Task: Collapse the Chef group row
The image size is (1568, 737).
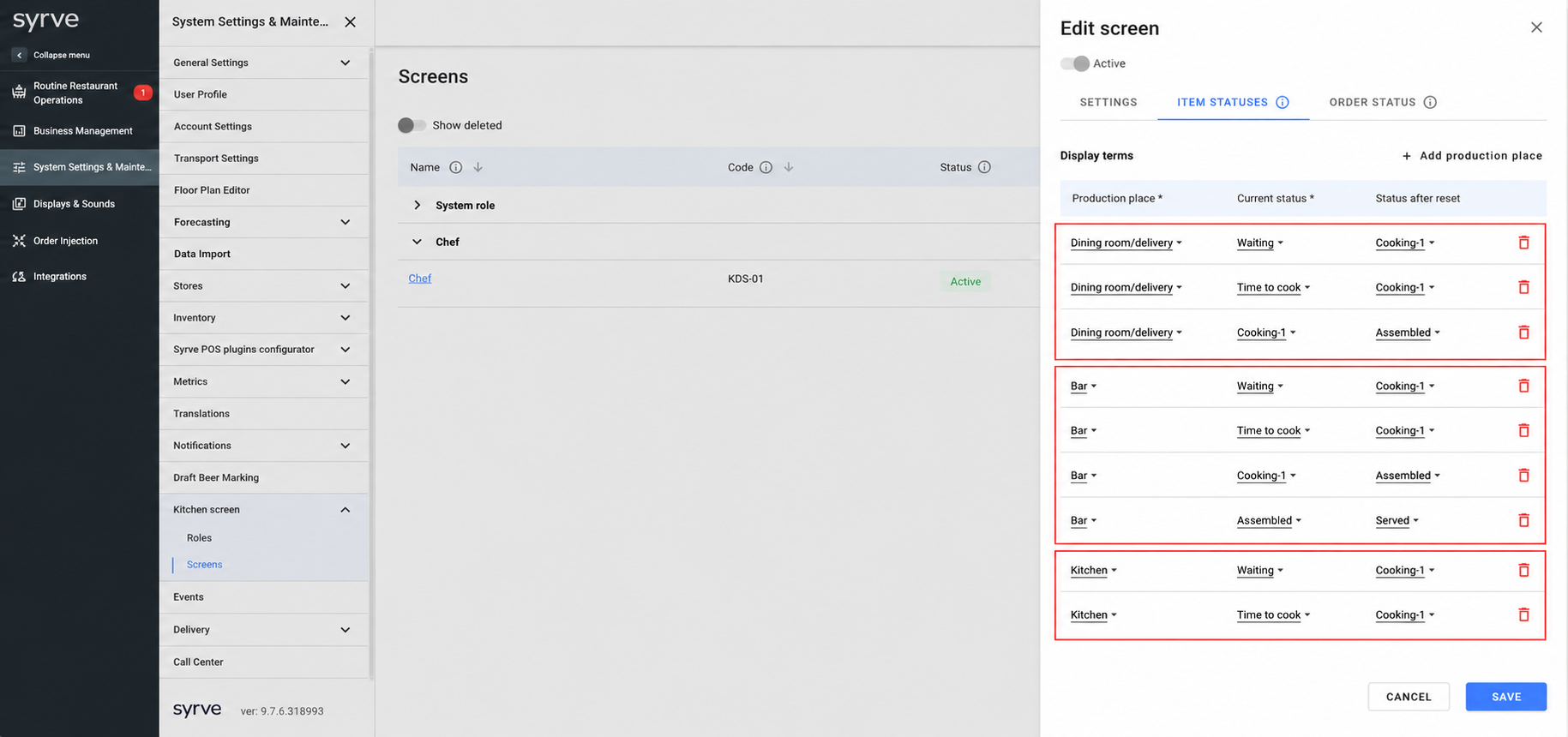Action: pyautogui.click(x=418, y=242)
